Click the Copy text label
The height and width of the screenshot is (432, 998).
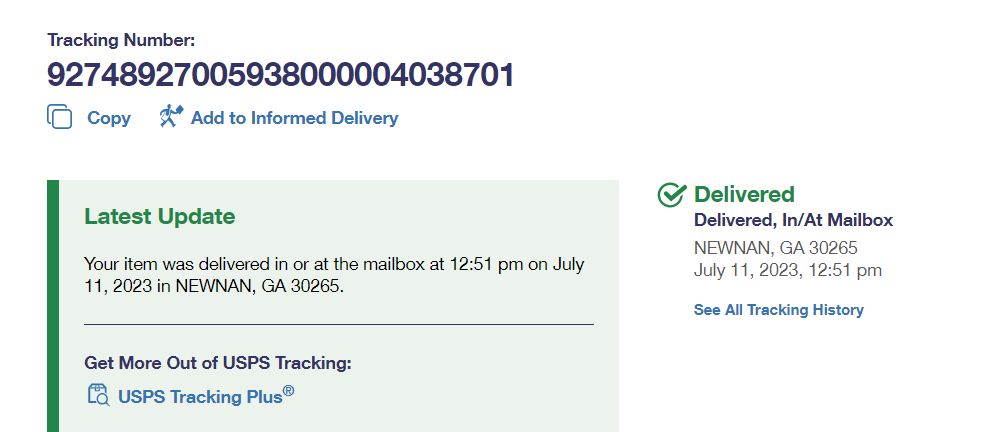(109, 118)
